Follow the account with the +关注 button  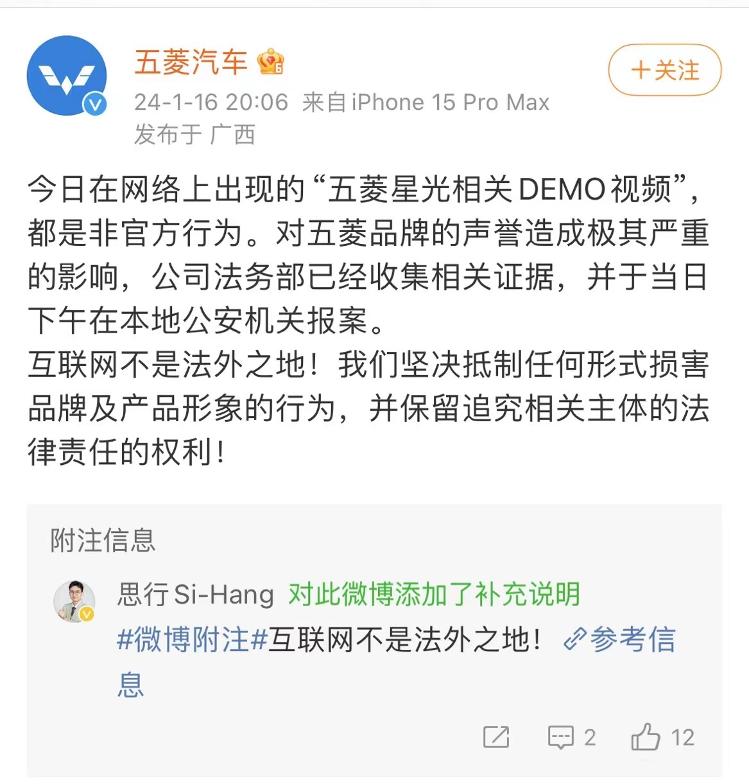coord(664,70)
